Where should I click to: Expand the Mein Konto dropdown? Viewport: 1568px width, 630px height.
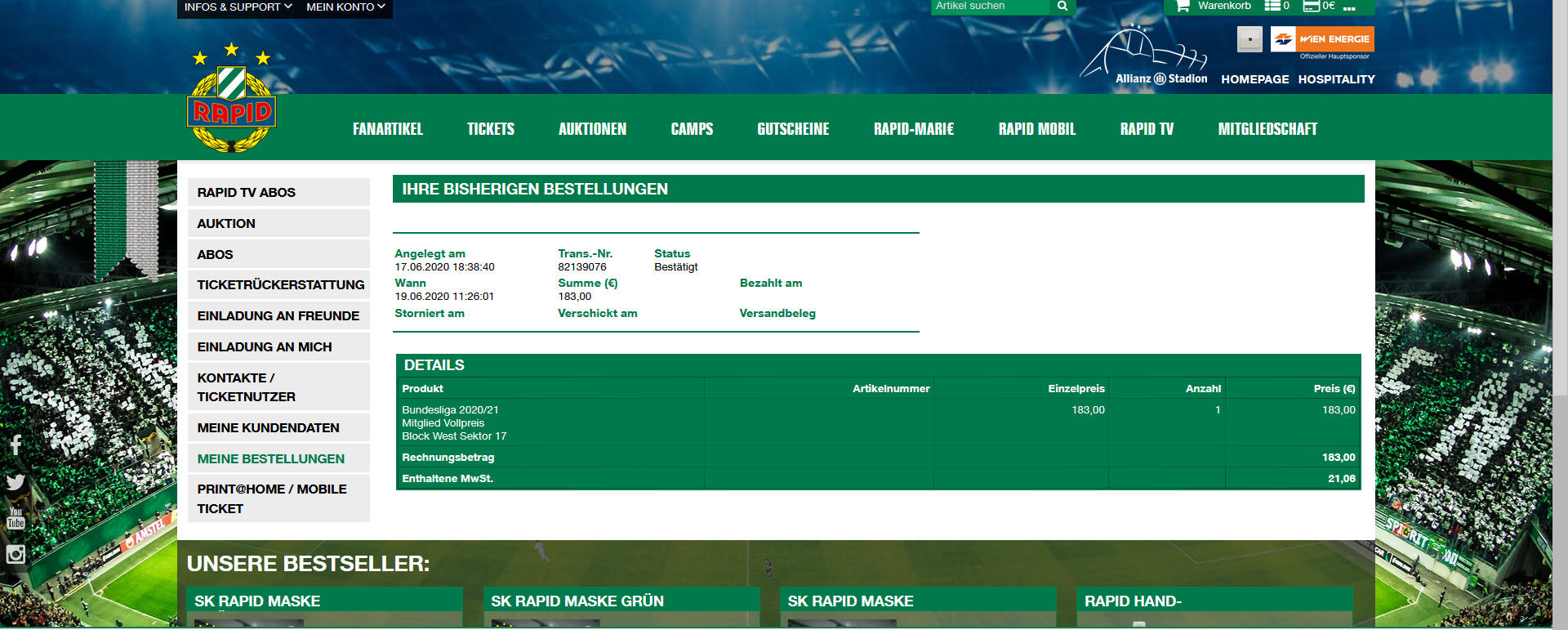click(x=345, y=7)
